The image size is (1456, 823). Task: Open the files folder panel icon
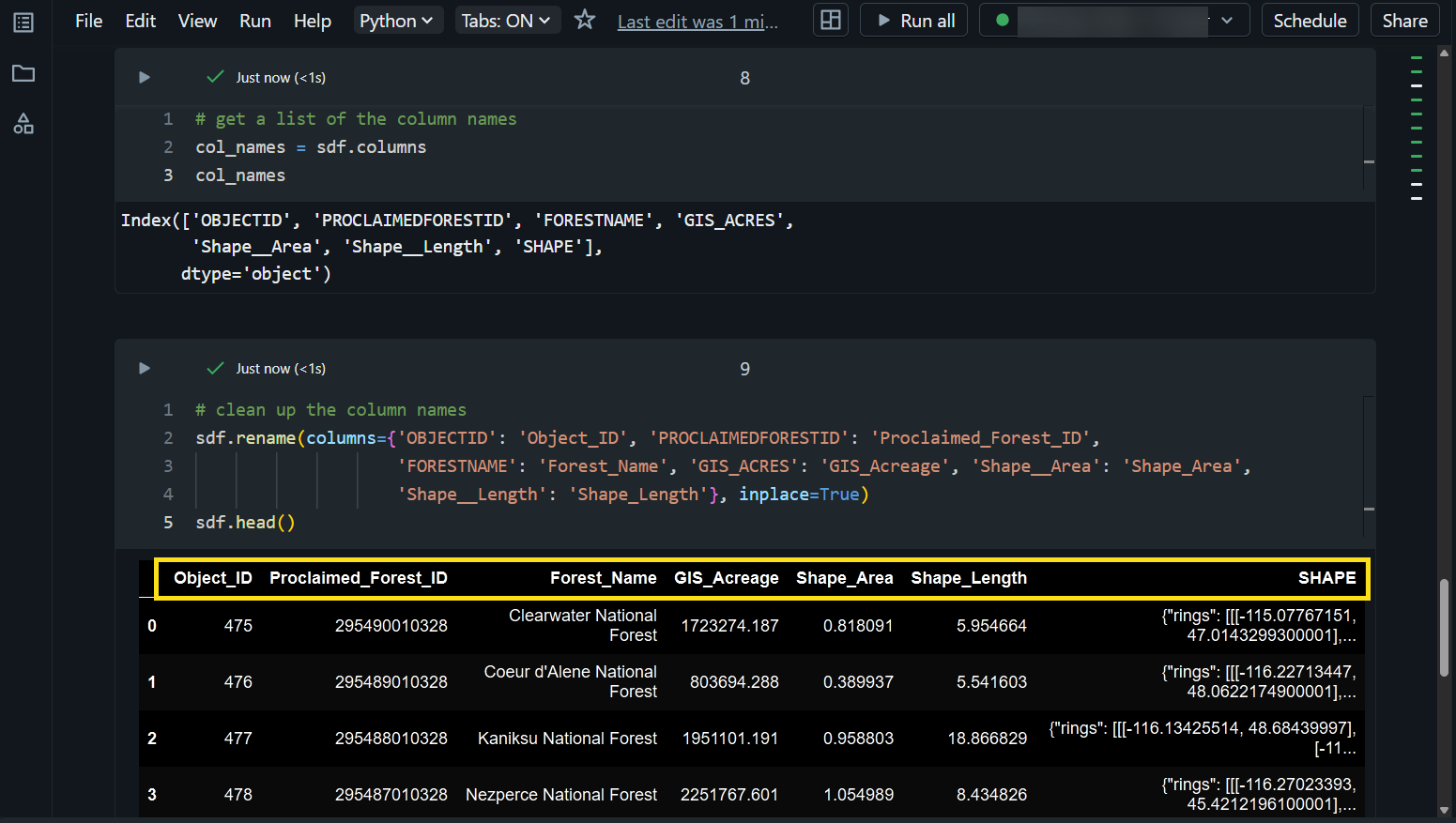point(23,73)
